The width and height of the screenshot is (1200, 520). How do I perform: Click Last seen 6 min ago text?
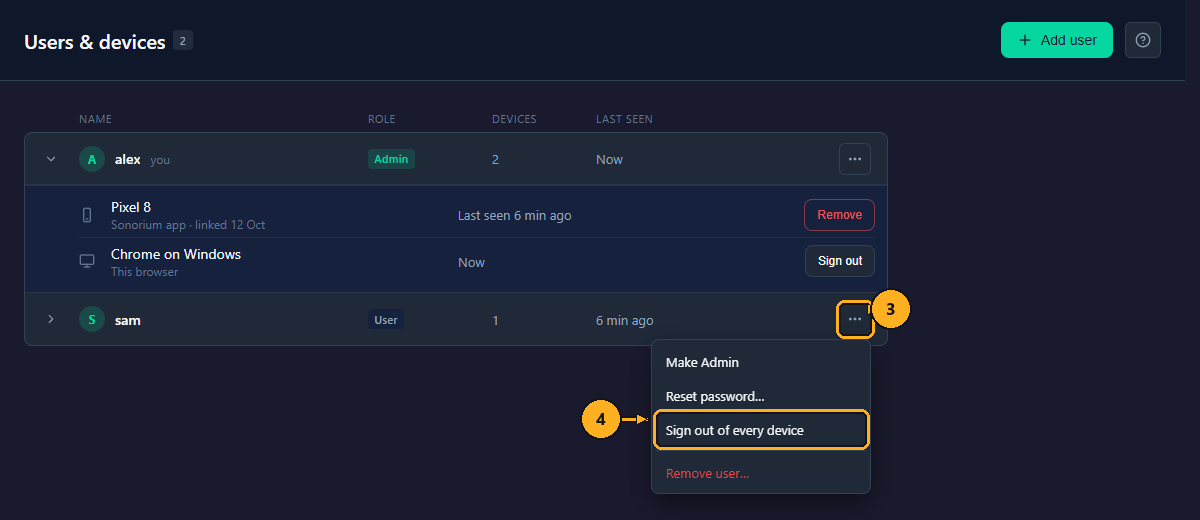[515, 215]
